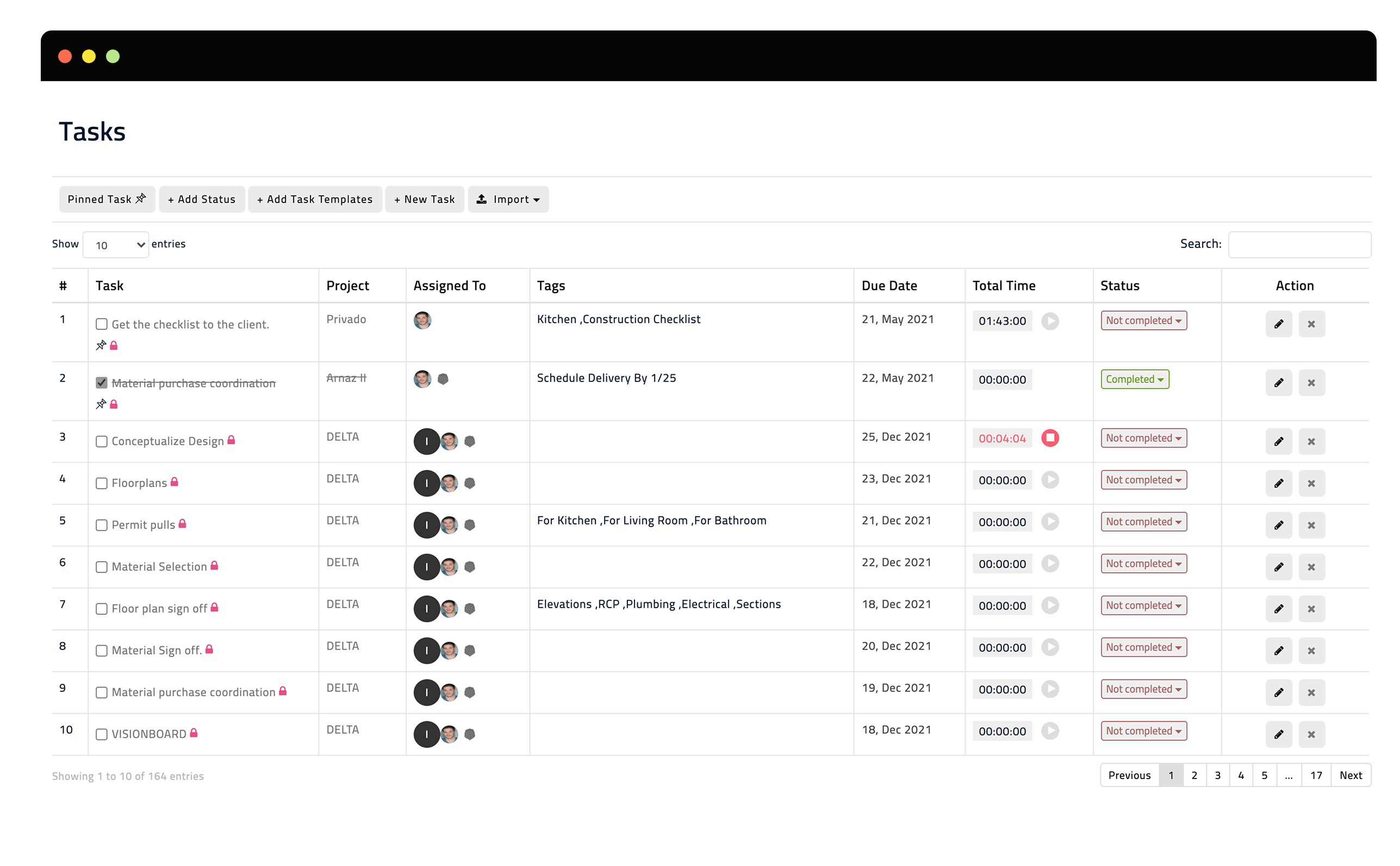
Task: Click the edit pencil for task row 1
Action: (1279, 324)
